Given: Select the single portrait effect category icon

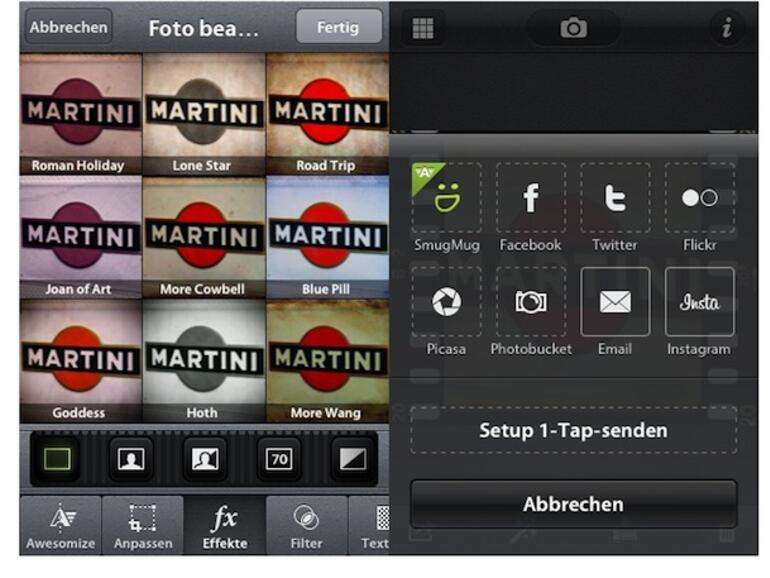Looking at the screenshot, I should click(131, 460).
